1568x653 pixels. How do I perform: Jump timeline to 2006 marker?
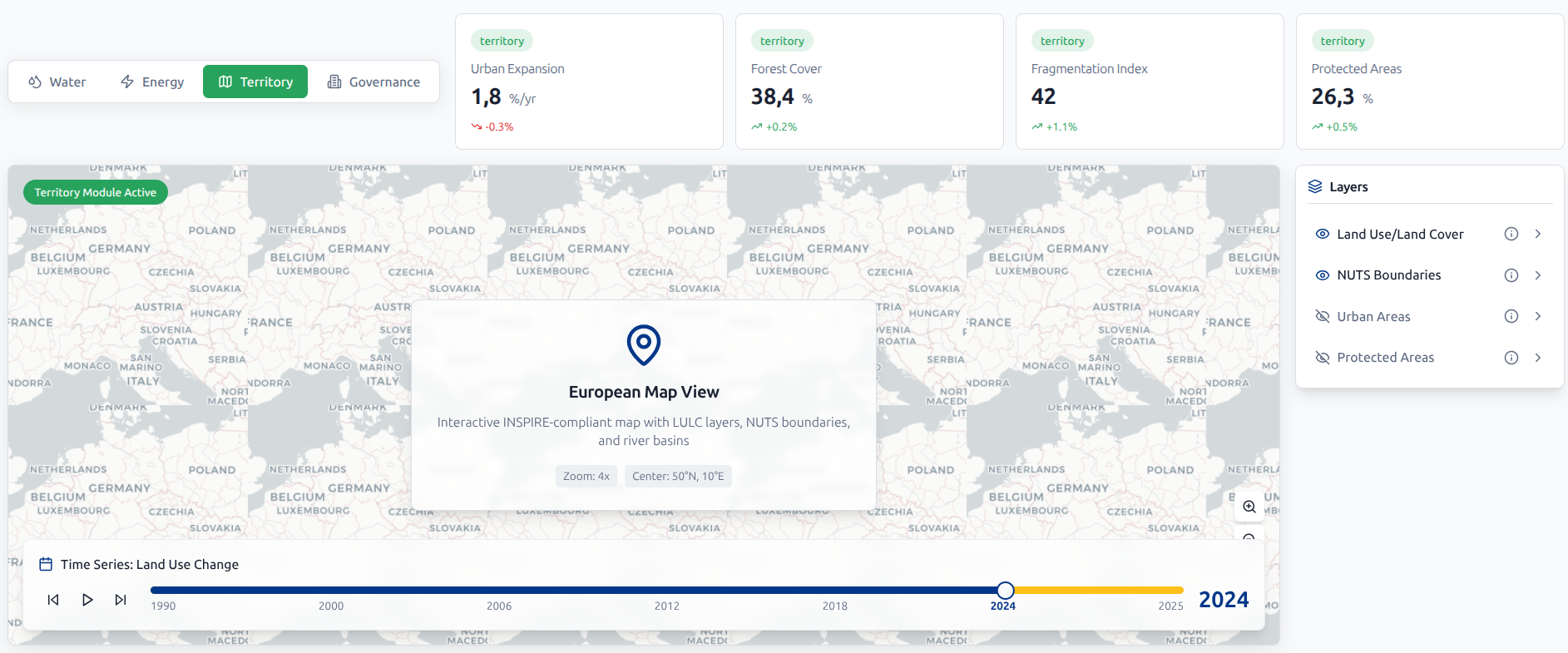coord(499,606)
